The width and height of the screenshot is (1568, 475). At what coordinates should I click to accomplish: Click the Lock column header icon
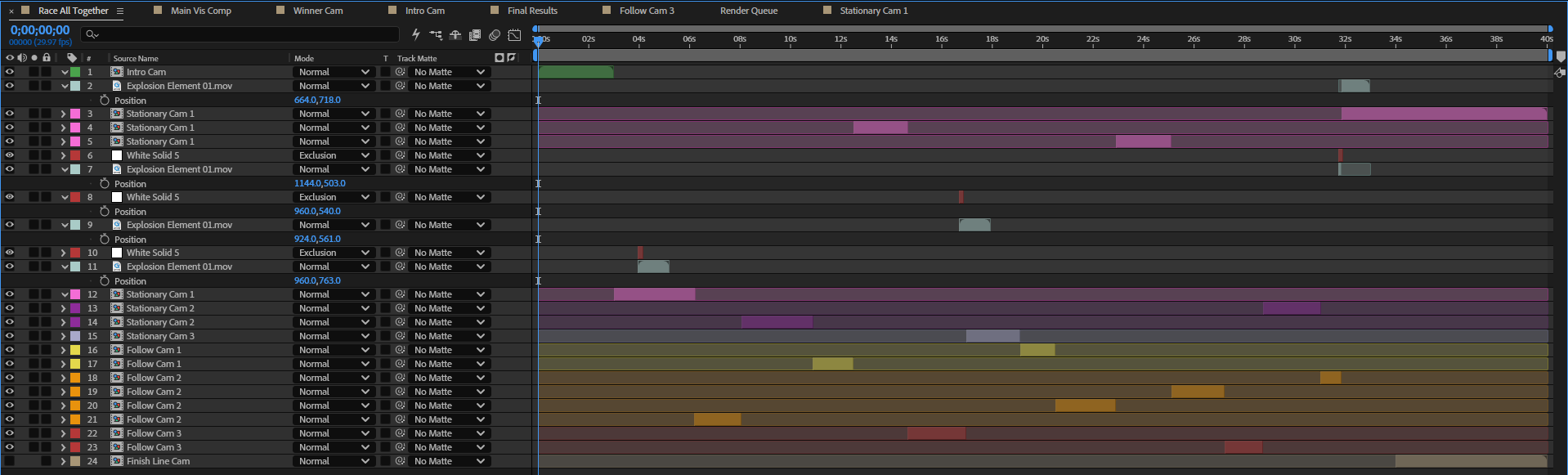(x=47, y=58)
